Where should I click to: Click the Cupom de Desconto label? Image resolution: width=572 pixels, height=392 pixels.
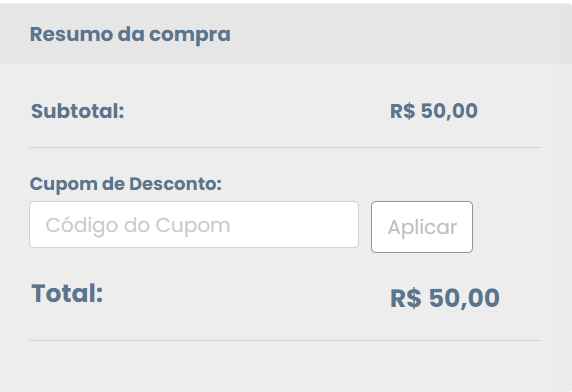click(125, 184)
